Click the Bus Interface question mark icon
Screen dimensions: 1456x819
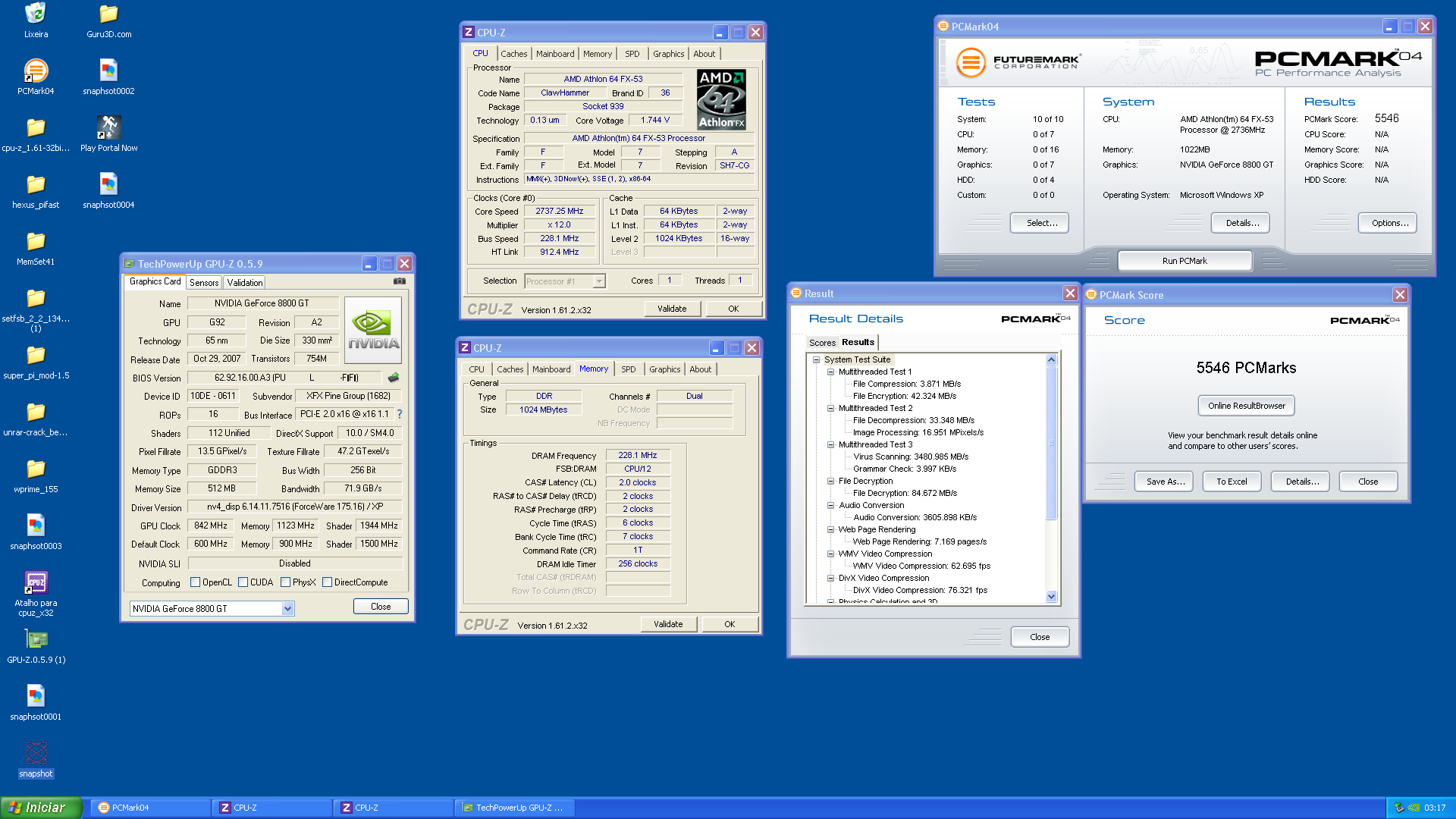point(399,414)
